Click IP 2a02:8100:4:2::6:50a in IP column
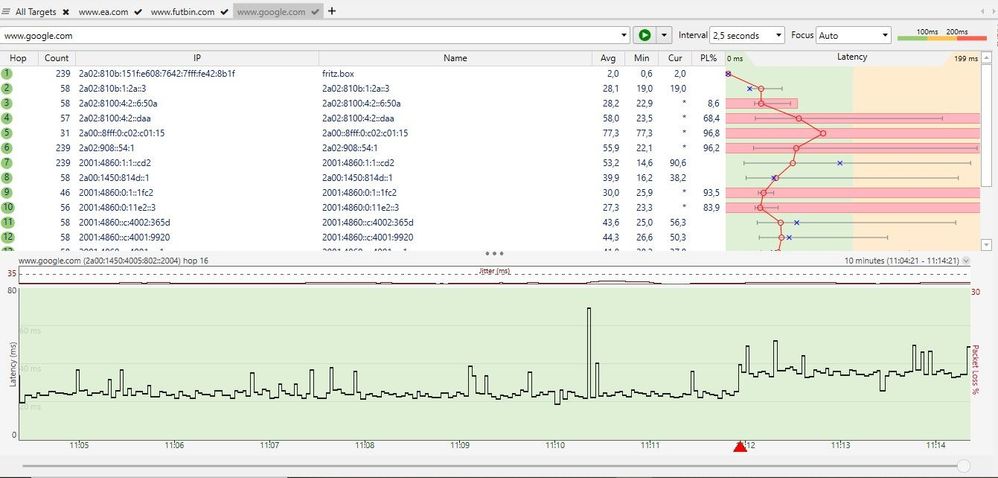 118,103
